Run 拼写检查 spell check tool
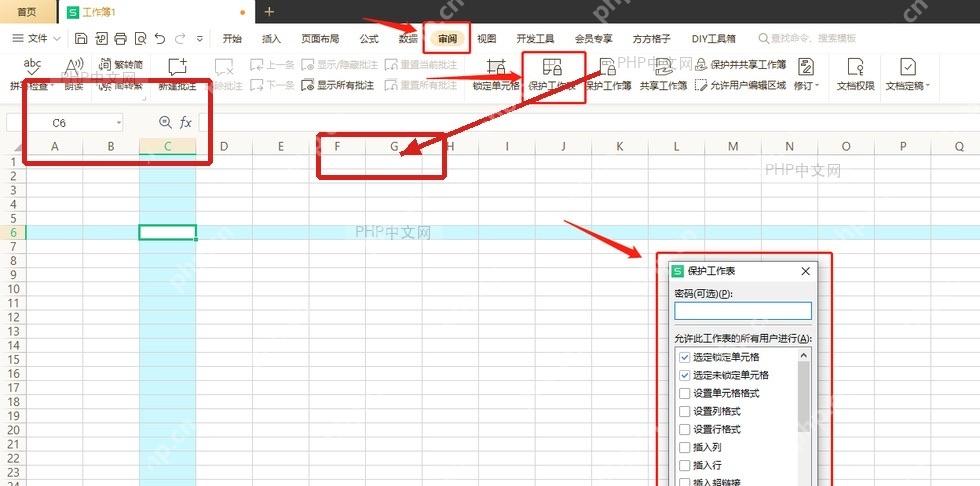This screenshot has height=486, width=980. (x=31, y=65)
